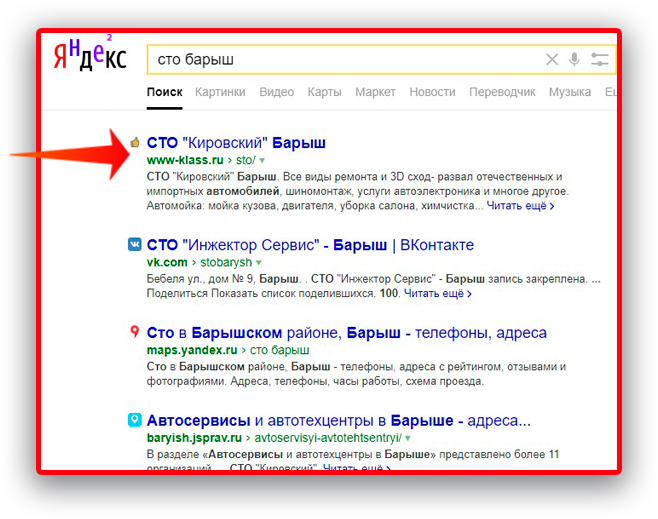This screenshot has width=658, height=519.
Task: Click snippet text 'СТО "Кировский" Барыш. Все виды ремонта'
Action: click(263, 177)
